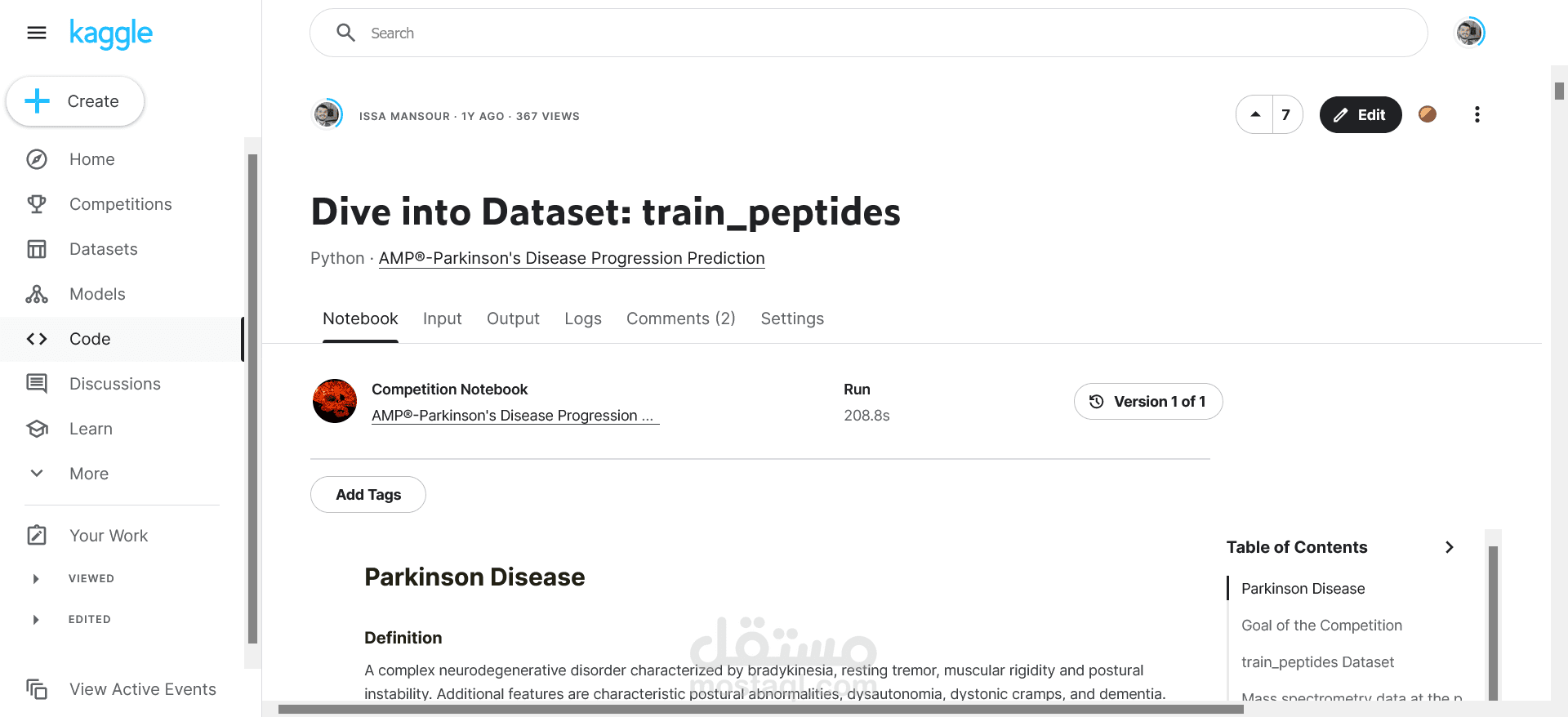Open Your Work from the sidebar

click(37, 535)
